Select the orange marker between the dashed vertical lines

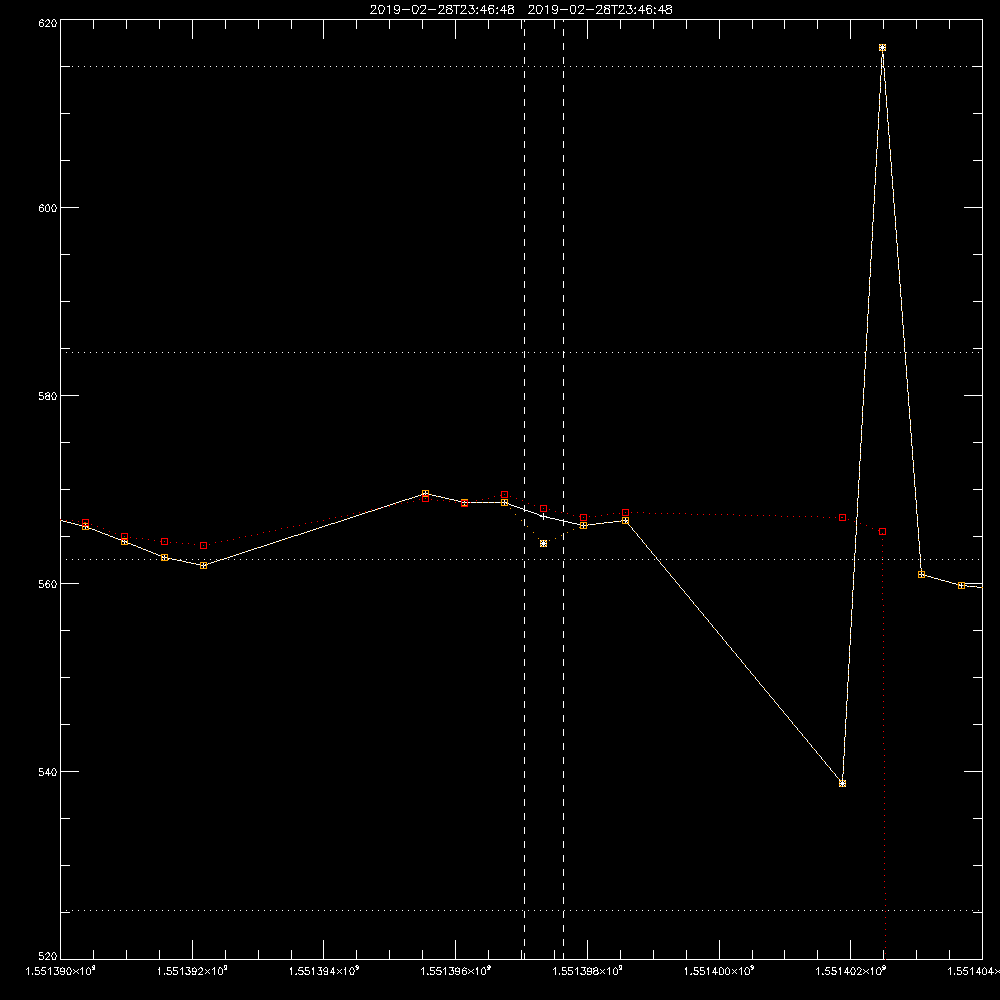click(x=543, y=544)
